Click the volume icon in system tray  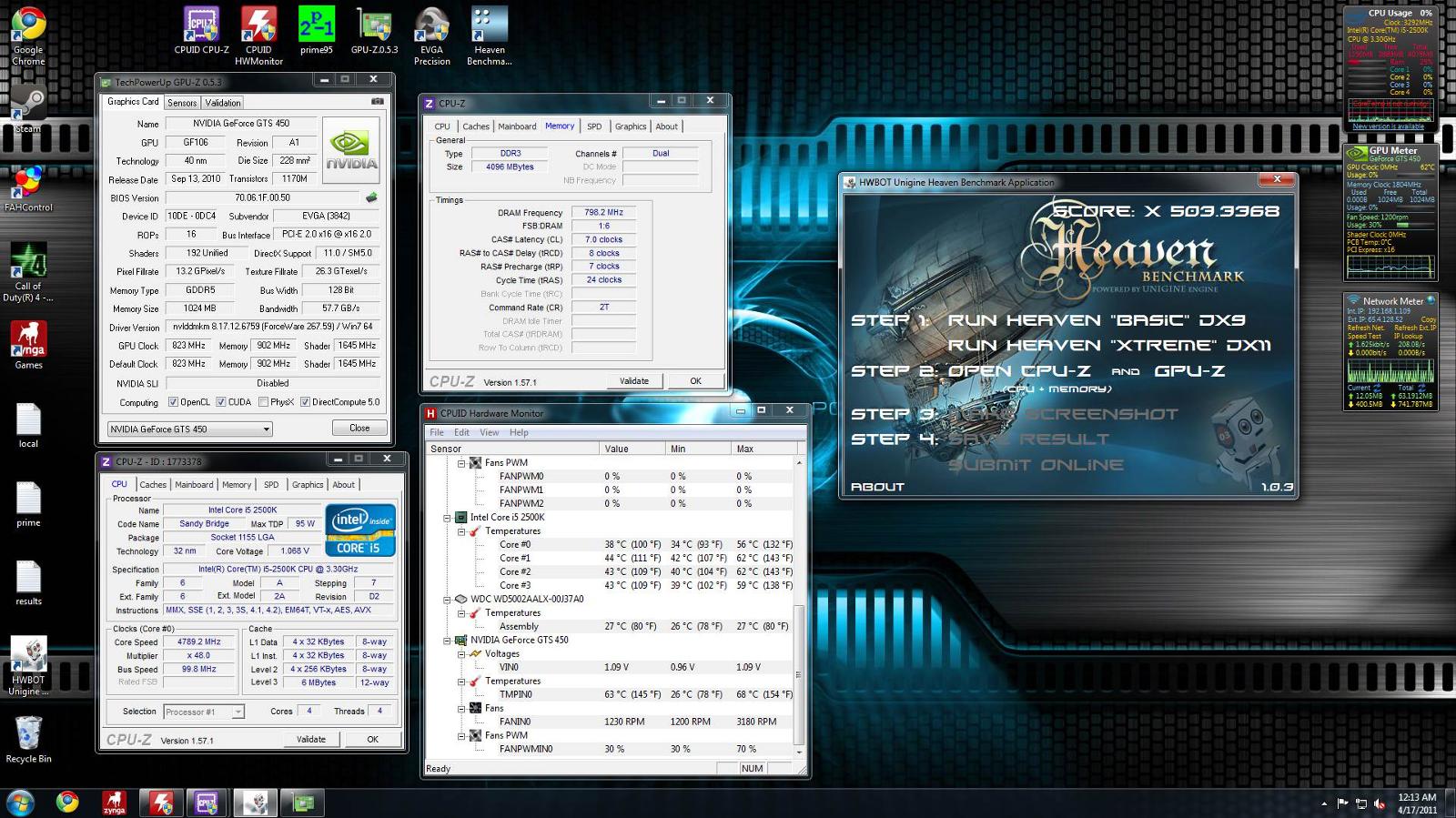(1380, 803)
